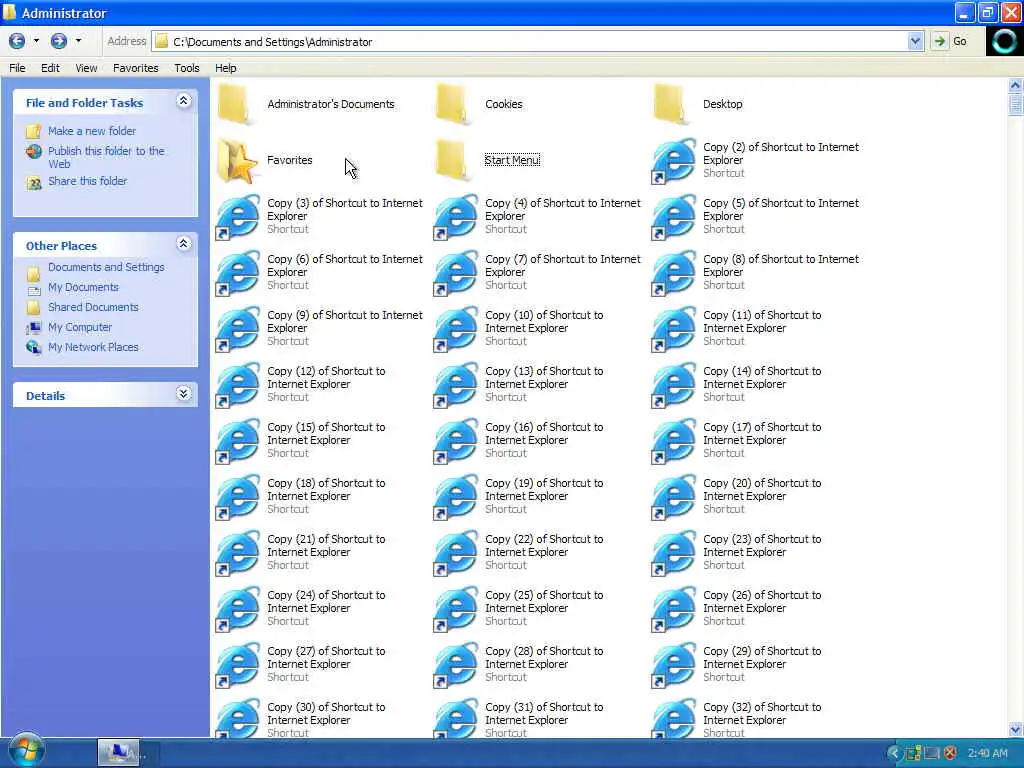Image resolution: width=1024 pixels, height=768 pixels.
Task: Select Copy (2) of Shortcut to Internet Explorer icon
Action: coord(673,161)
